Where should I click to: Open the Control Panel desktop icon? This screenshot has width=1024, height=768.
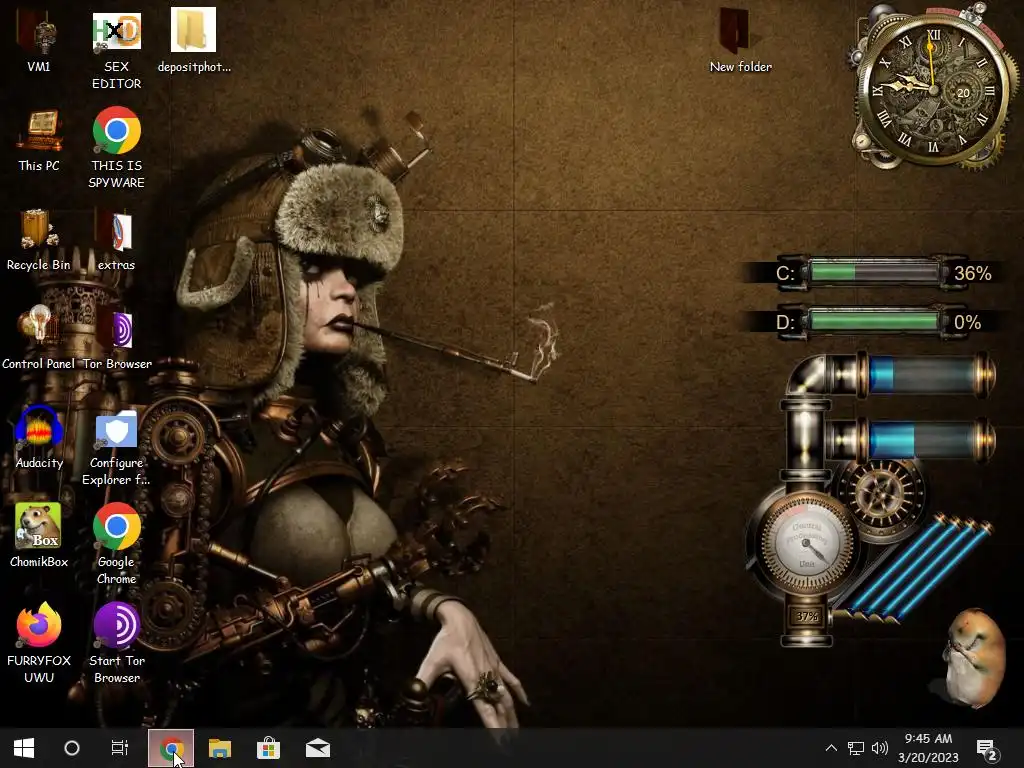39,338
